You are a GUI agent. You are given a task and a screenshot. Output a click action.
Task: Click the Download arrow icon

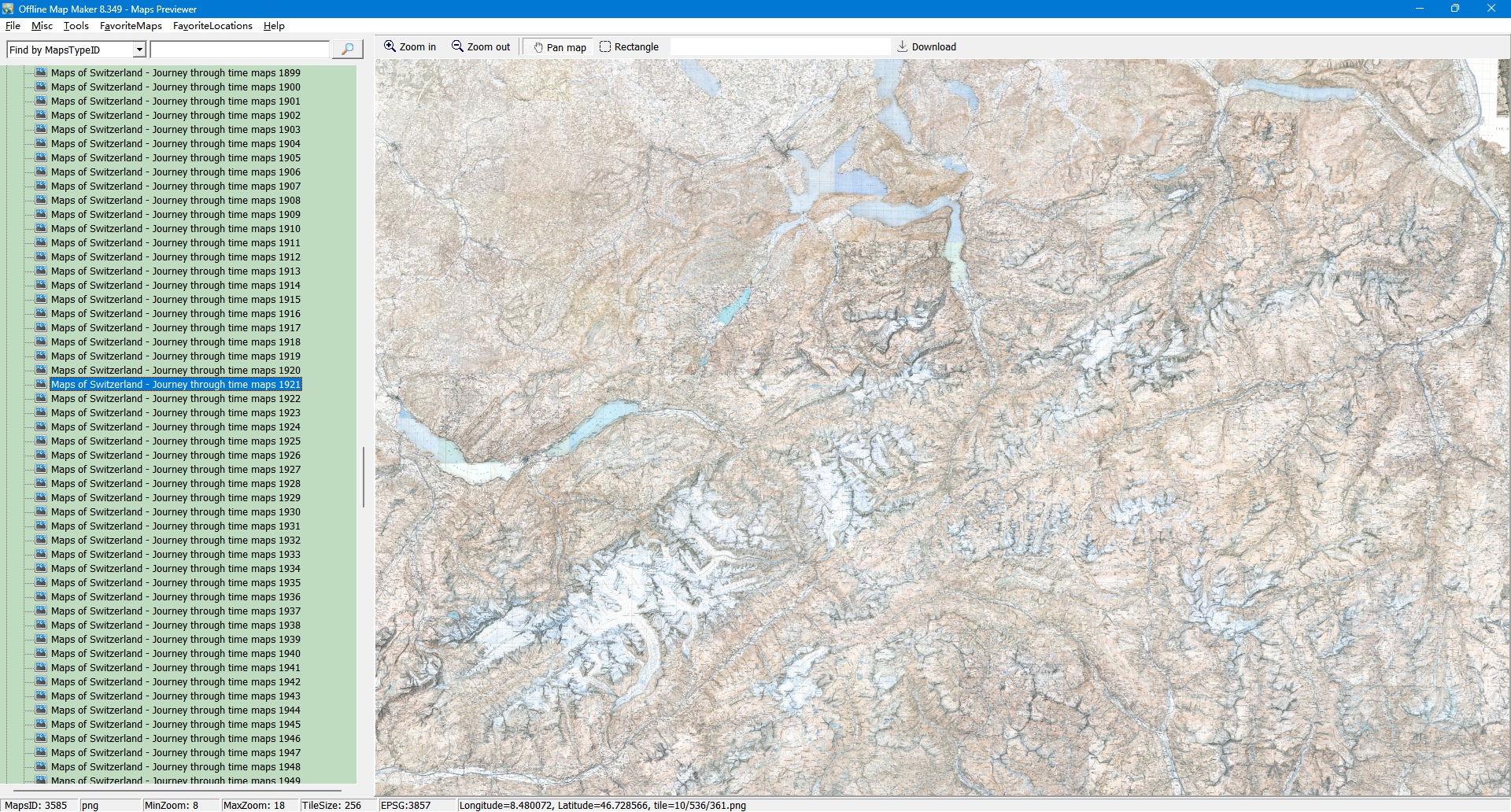pyautogui.click(x=902, y=46)
